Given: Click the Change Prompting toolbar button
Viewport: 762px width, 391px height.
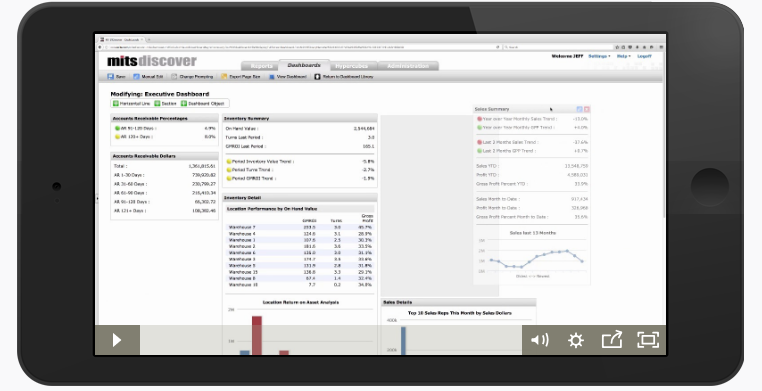Looking at the screenshot, I should click(192, 77).
